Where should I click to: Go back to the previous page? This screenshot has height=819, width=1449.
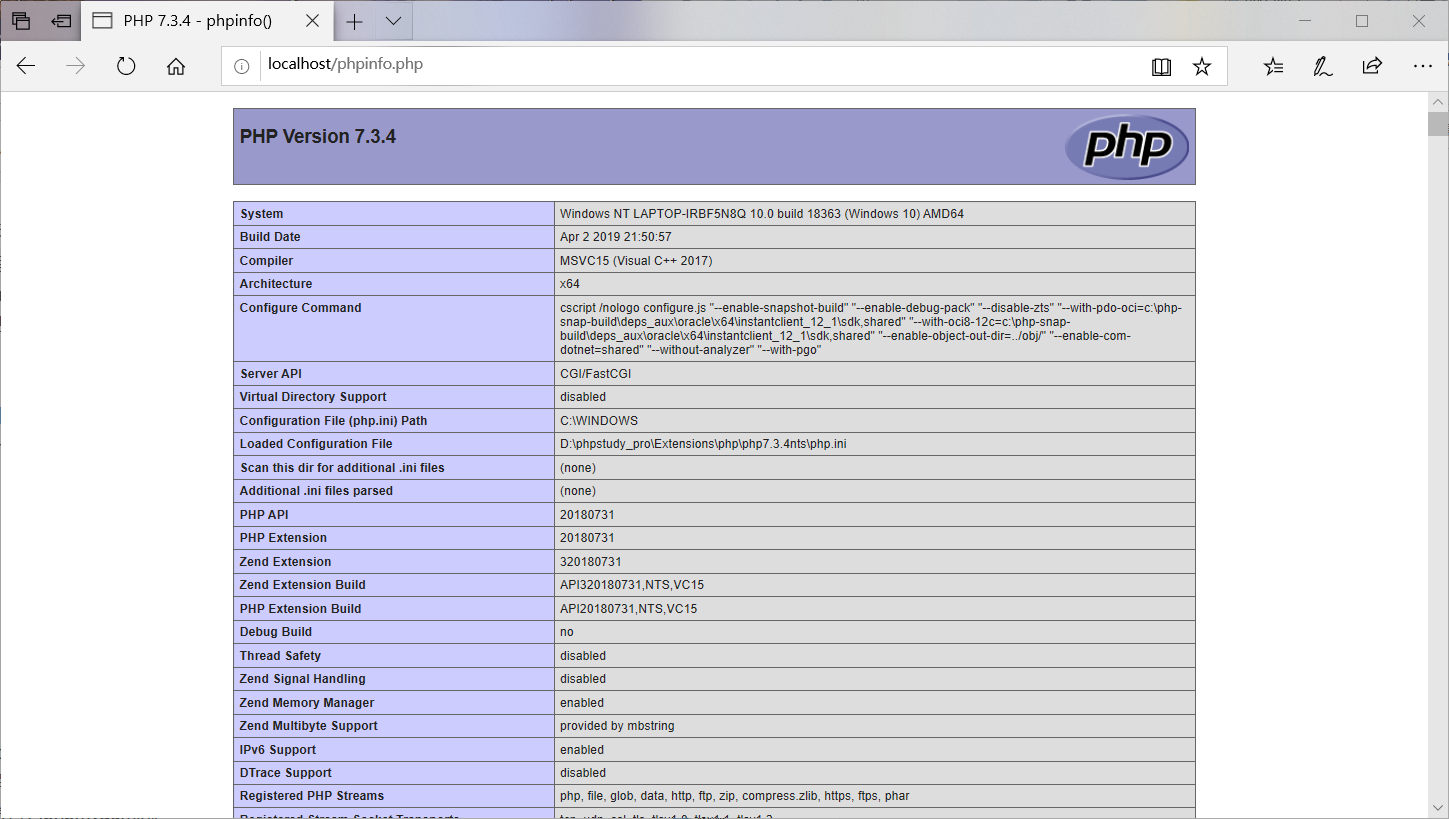click(x=25, y=65)
